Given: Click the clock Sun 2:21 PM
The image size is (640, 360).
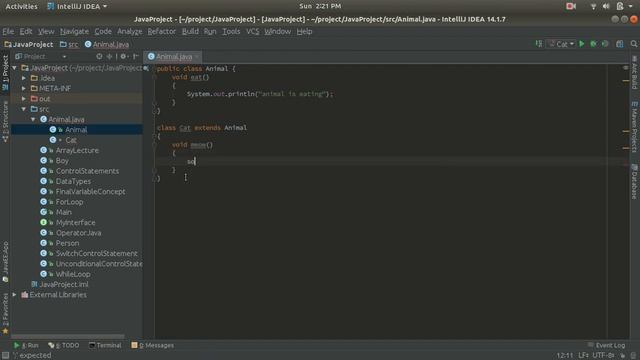Looking at the screenshot, I should 320,6.
